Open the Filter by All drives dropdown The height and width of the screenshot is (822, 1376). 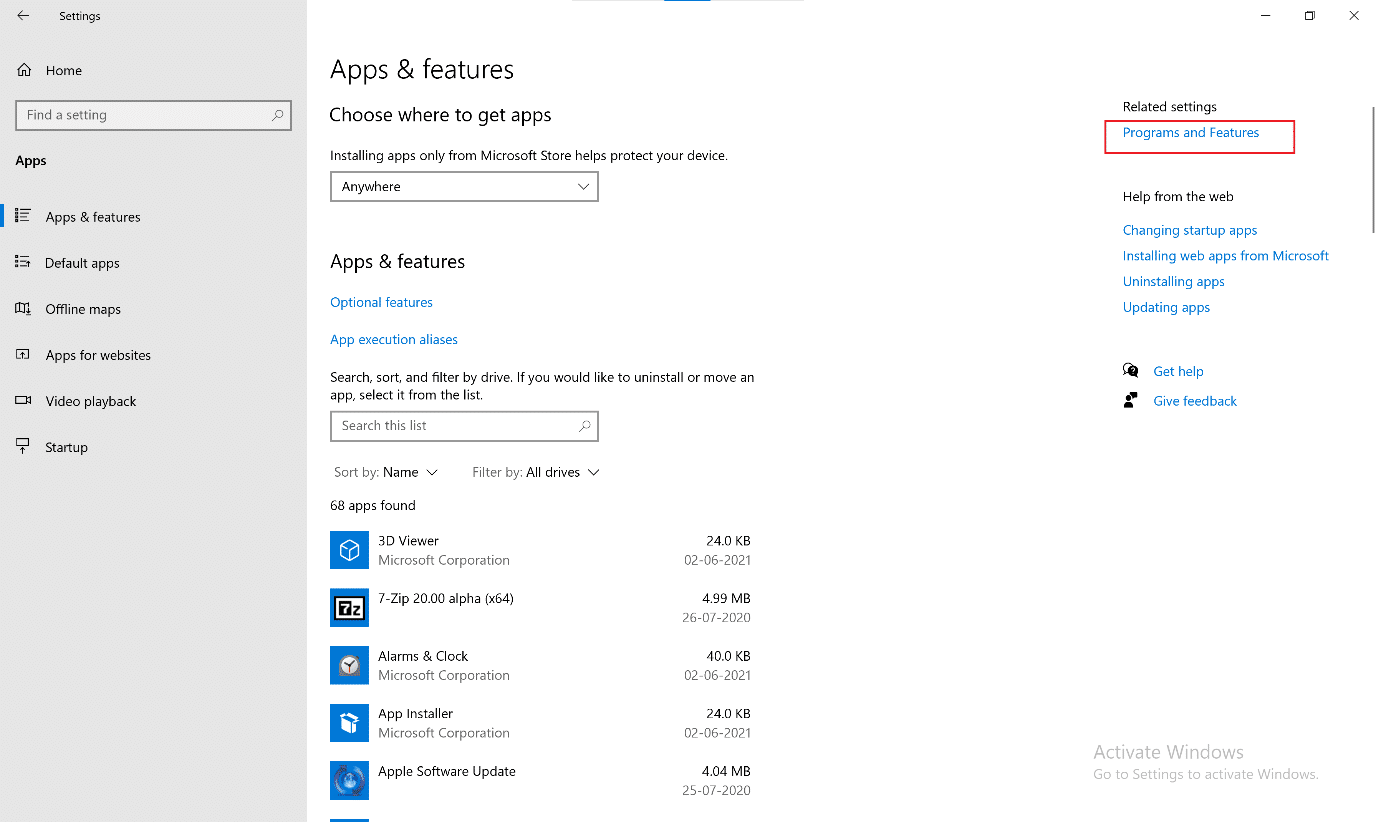536,472
